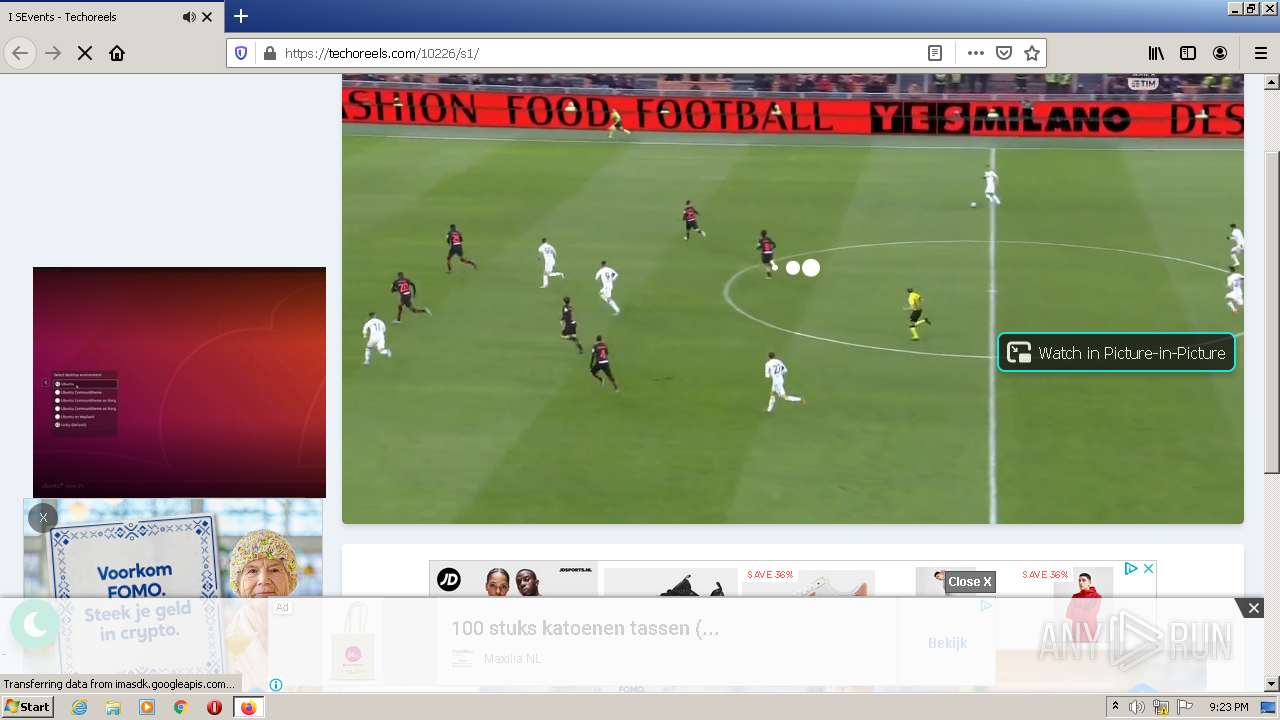Launch Internet Explorer from taskbar
Image resolution: width=1280 pixels, height=720 pixels.
[80, 707]
